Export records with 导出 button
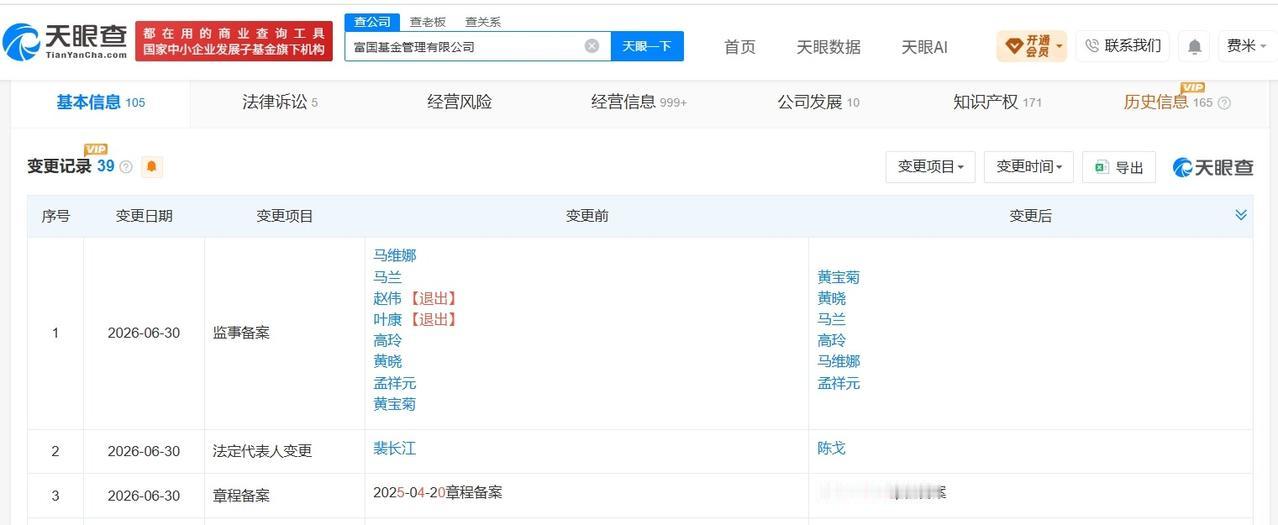This screenshot has width=1278, height=525. (1119, 167)
